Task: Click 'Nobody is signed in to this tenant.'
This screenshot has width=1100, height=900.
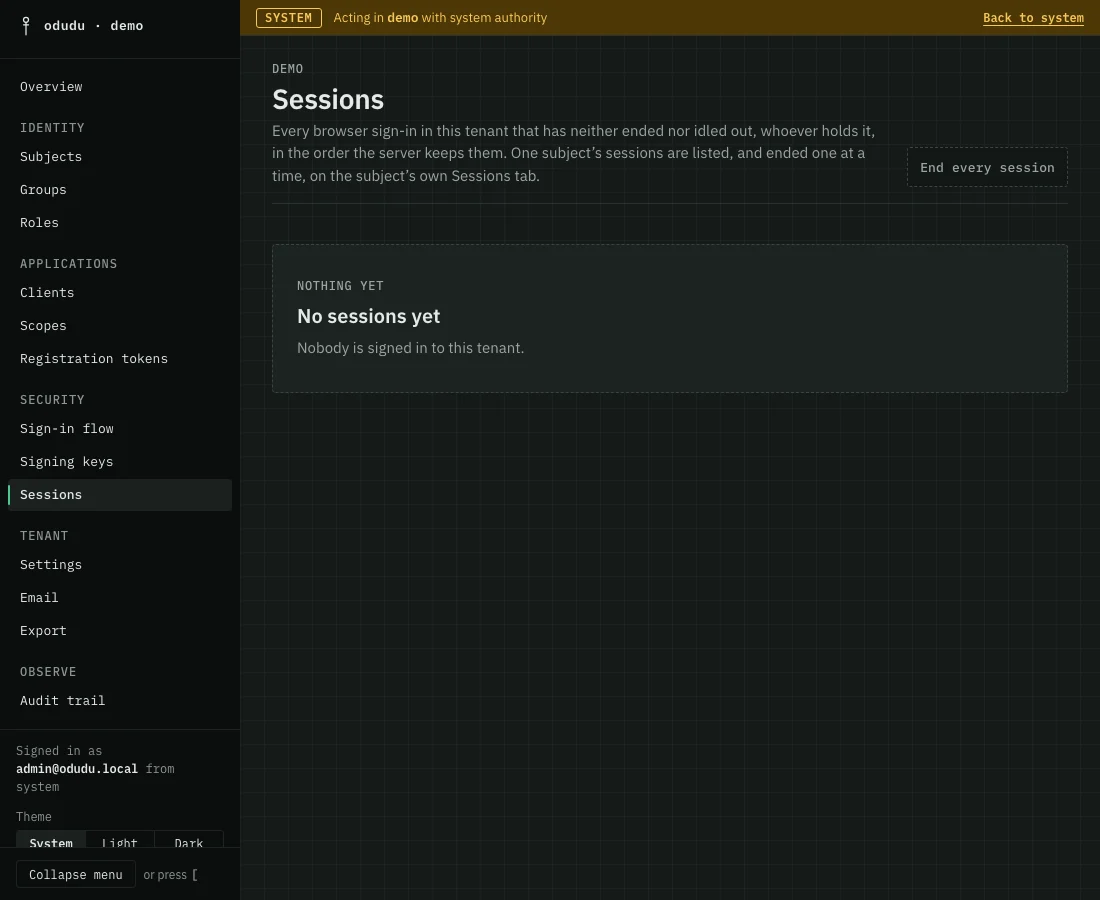Action: [x=410, y=349]
